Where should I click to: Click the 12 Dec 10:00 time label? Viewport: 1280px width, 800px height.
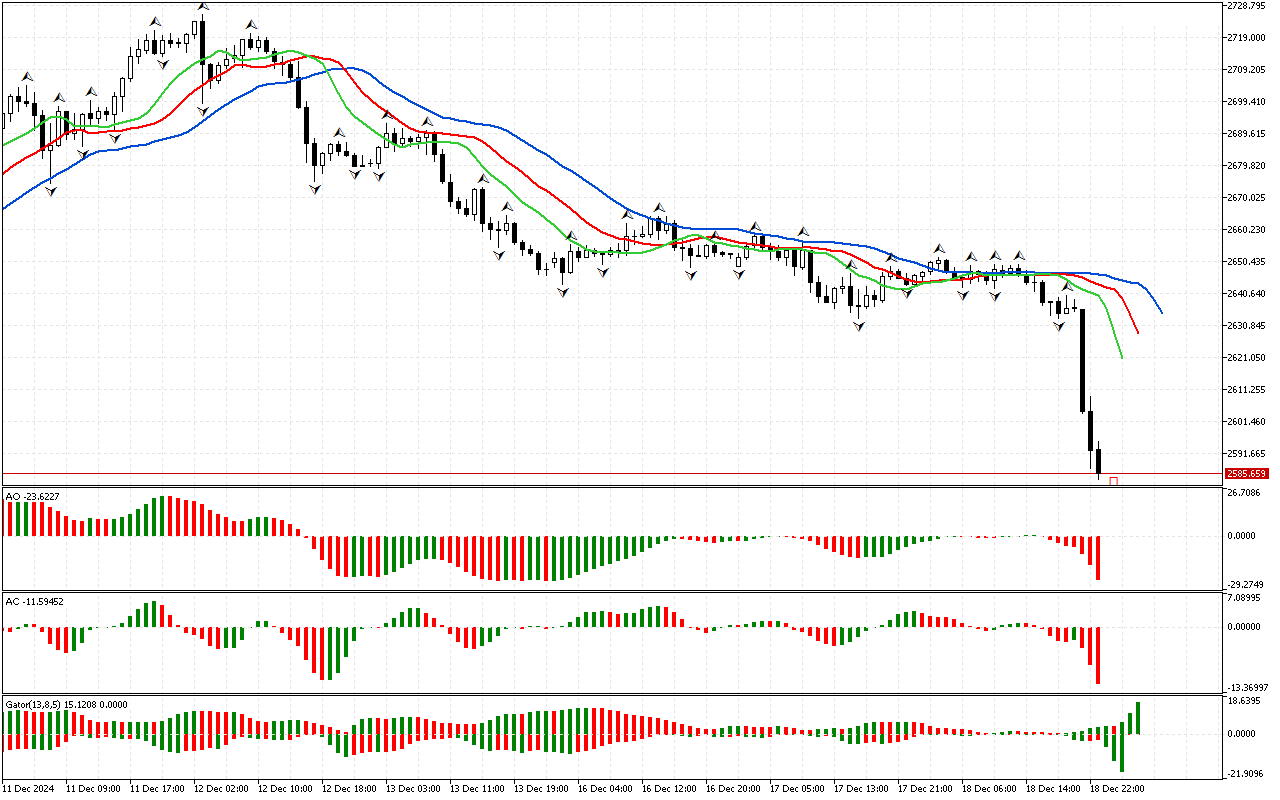286,789
